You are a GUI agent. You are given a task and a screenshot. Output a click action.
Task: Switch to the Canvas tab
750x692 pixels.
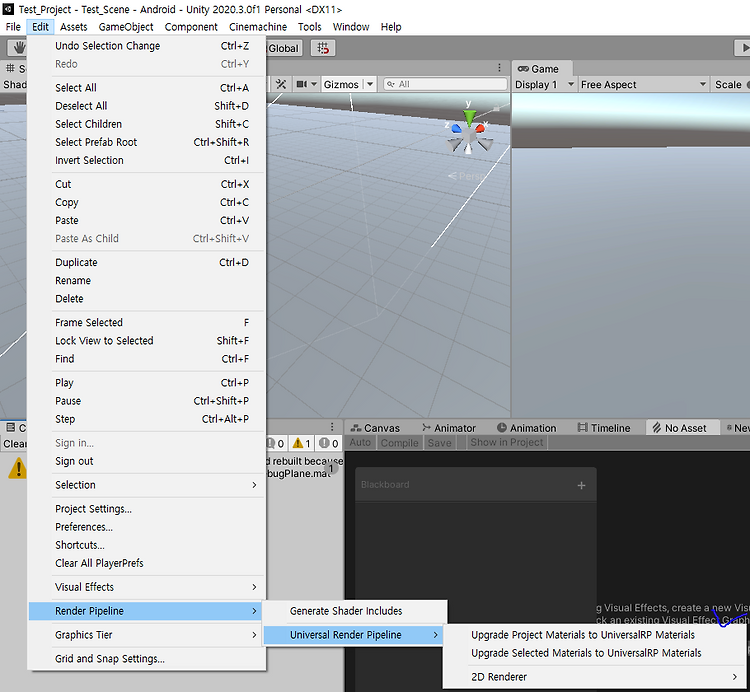click(375, 428)
